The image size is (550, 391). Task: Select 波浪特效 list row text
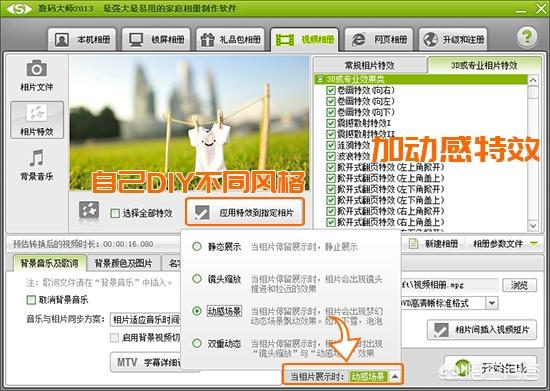[354, 156]
